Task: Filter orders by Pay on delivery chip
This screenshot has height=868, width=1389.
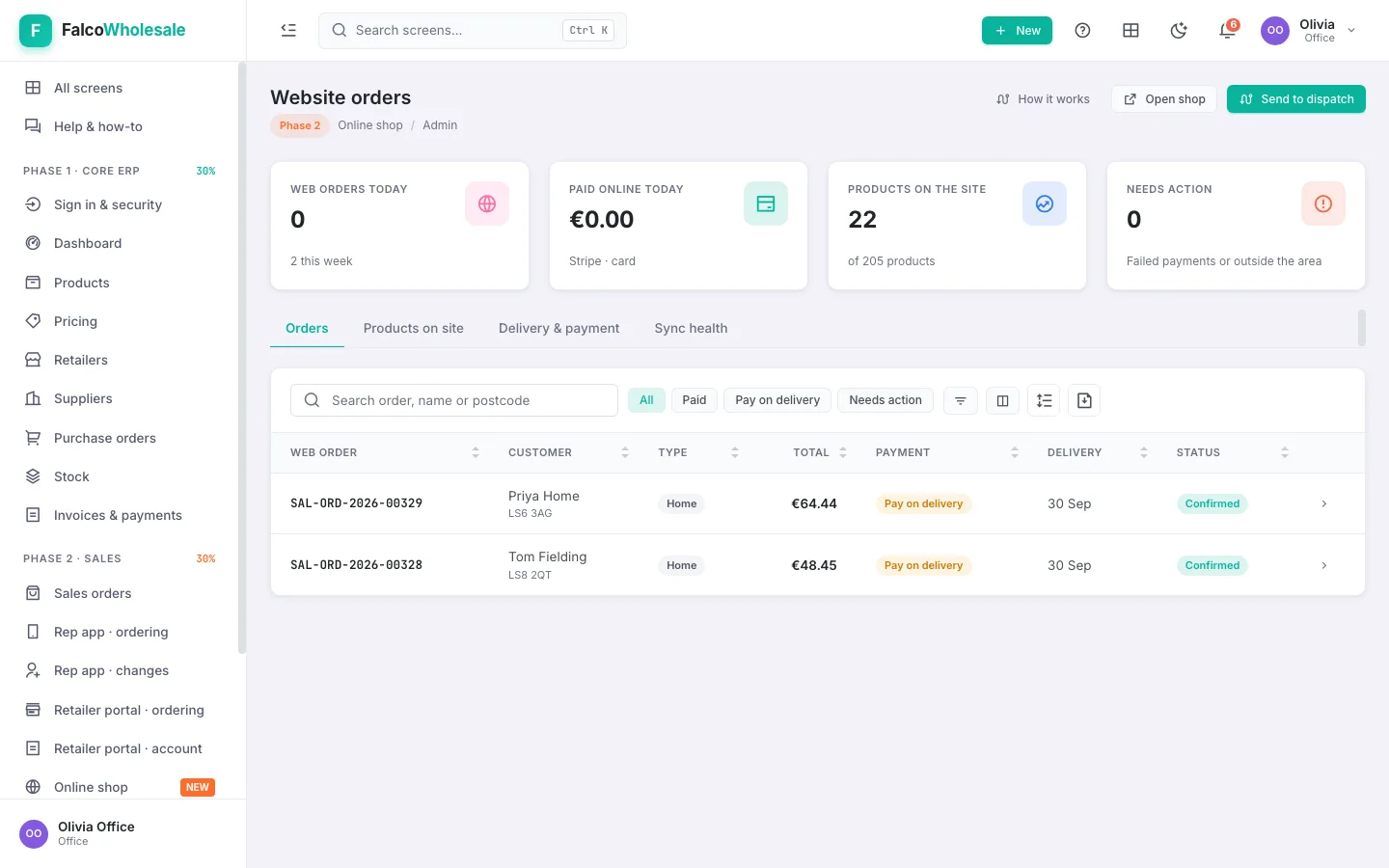Action: 777,400
